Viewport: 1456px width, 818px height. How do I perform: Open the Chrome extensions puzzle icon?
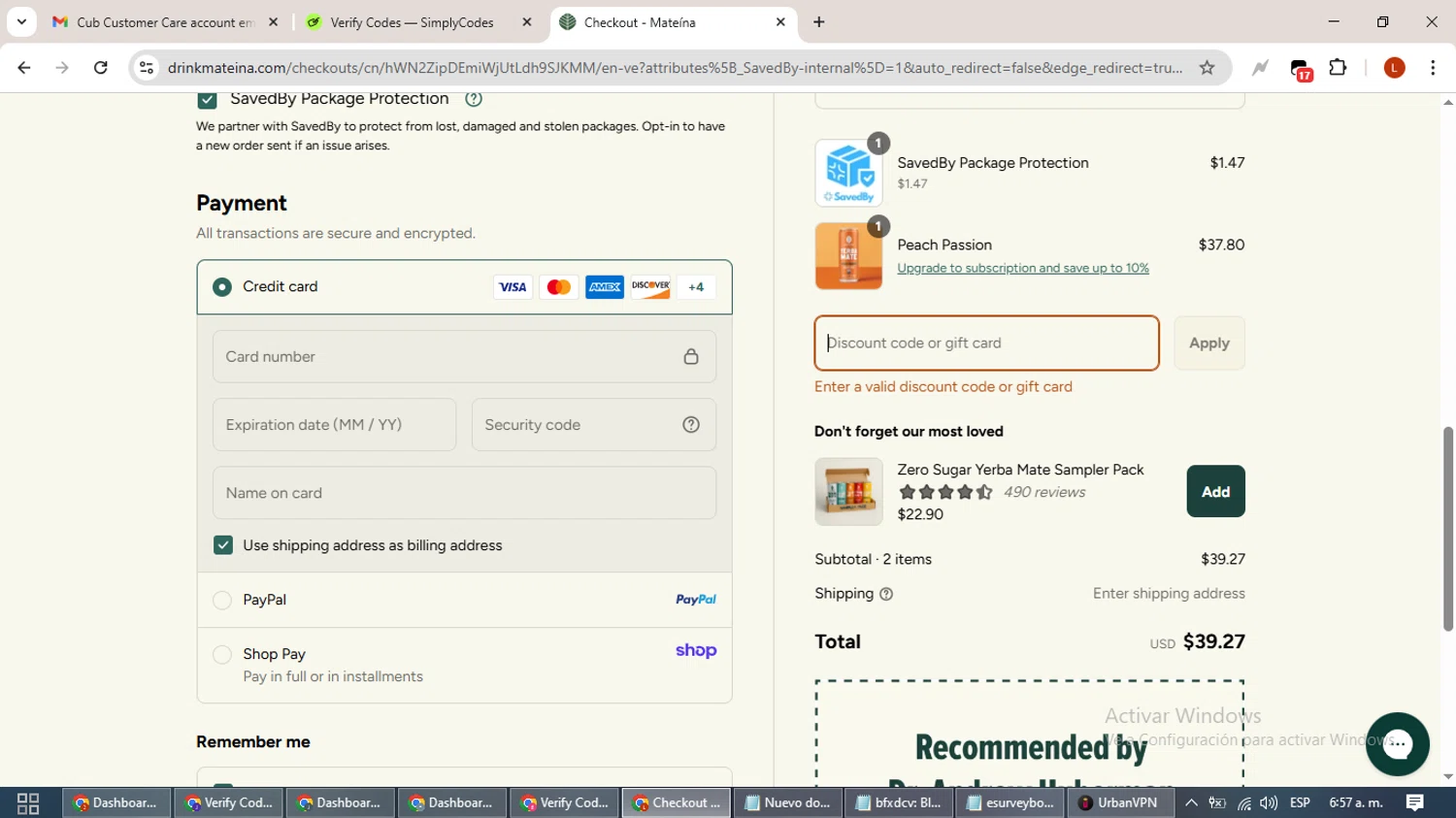tap(1338, 68)
